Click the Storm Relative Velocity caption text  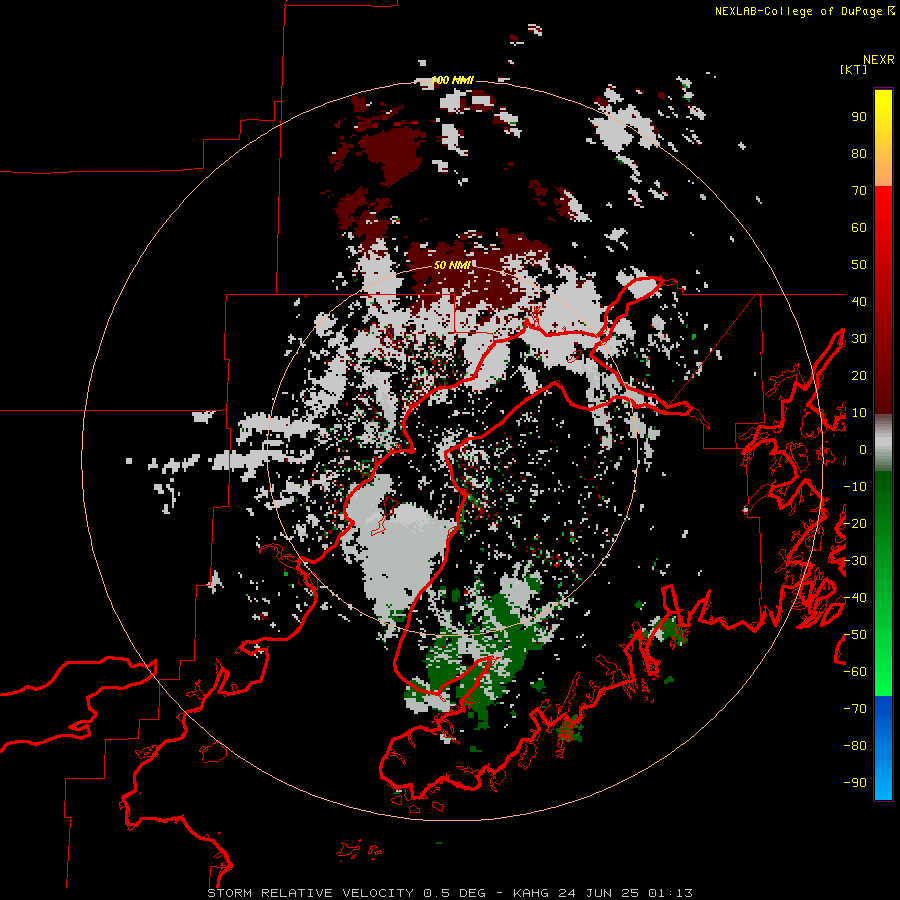coord(449,893)
